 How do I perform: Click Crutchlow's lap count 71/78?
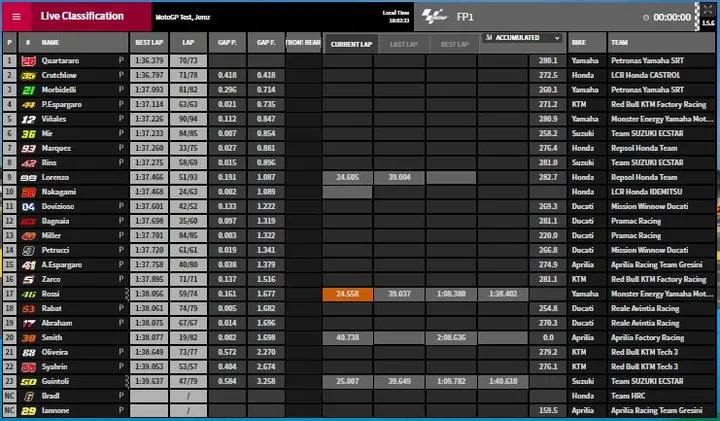[x=188, y=75]
